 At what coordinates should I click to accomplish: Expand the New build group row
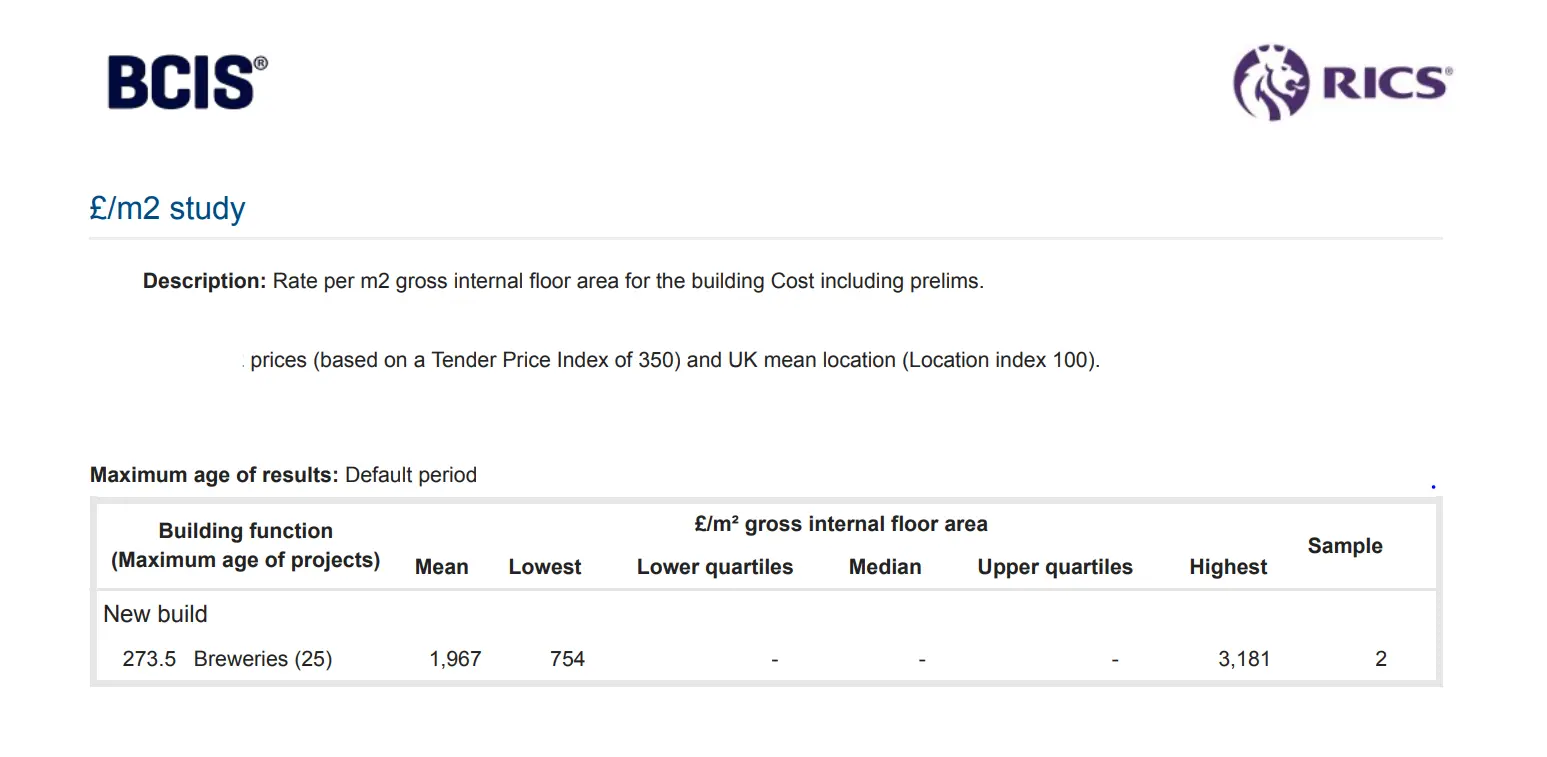point(156,614)
